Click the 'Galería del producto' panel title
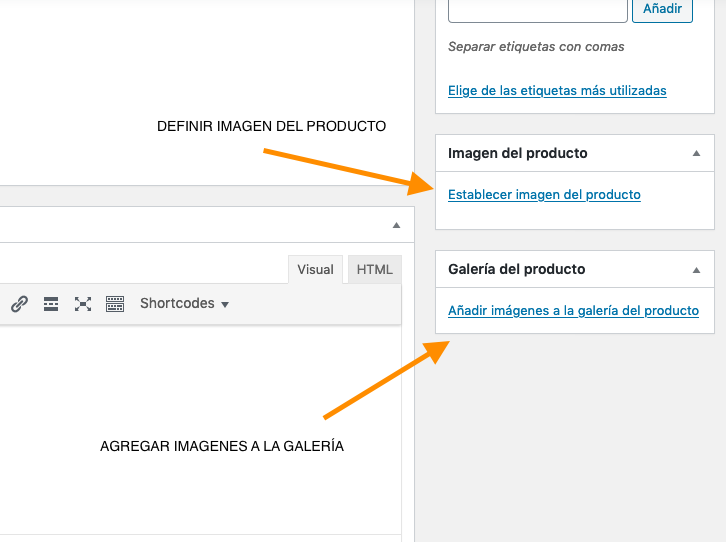 tap(516, 269)
